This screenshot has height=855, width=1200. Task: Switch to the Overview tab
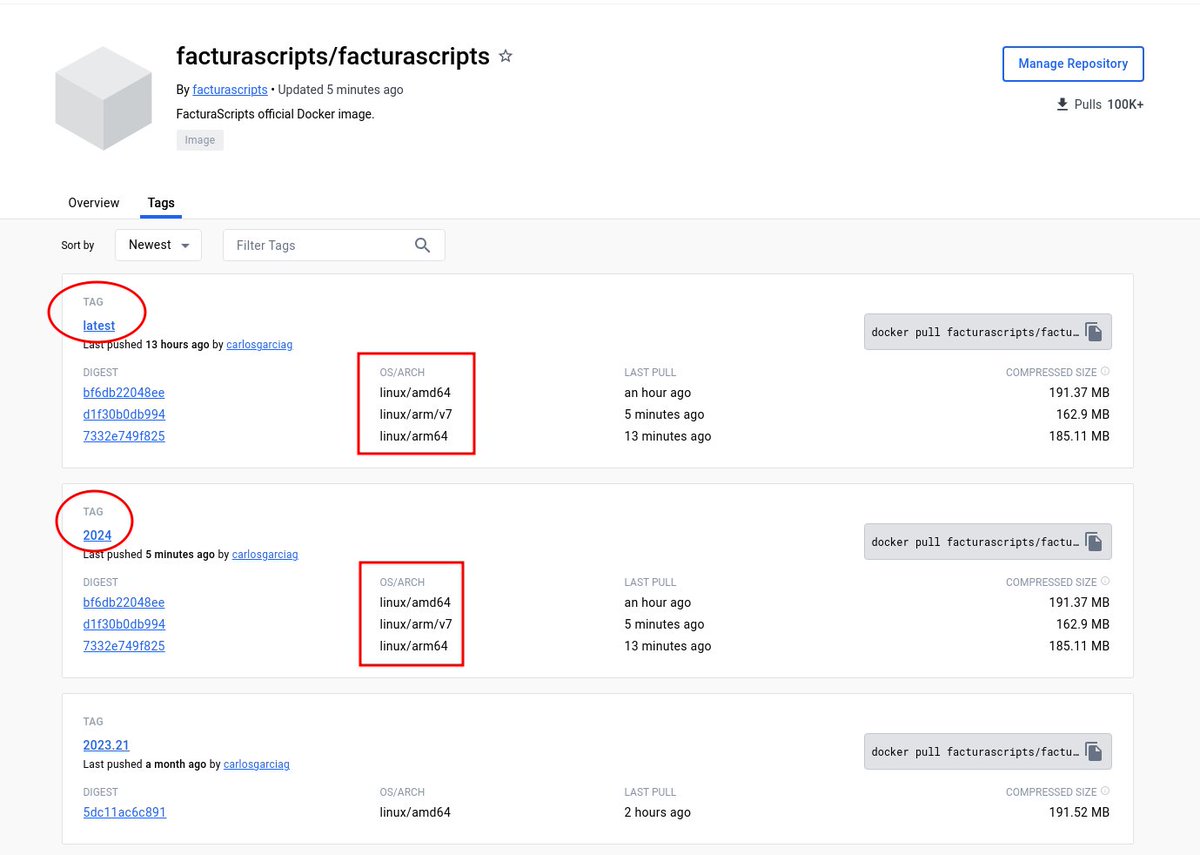[94, 203]
